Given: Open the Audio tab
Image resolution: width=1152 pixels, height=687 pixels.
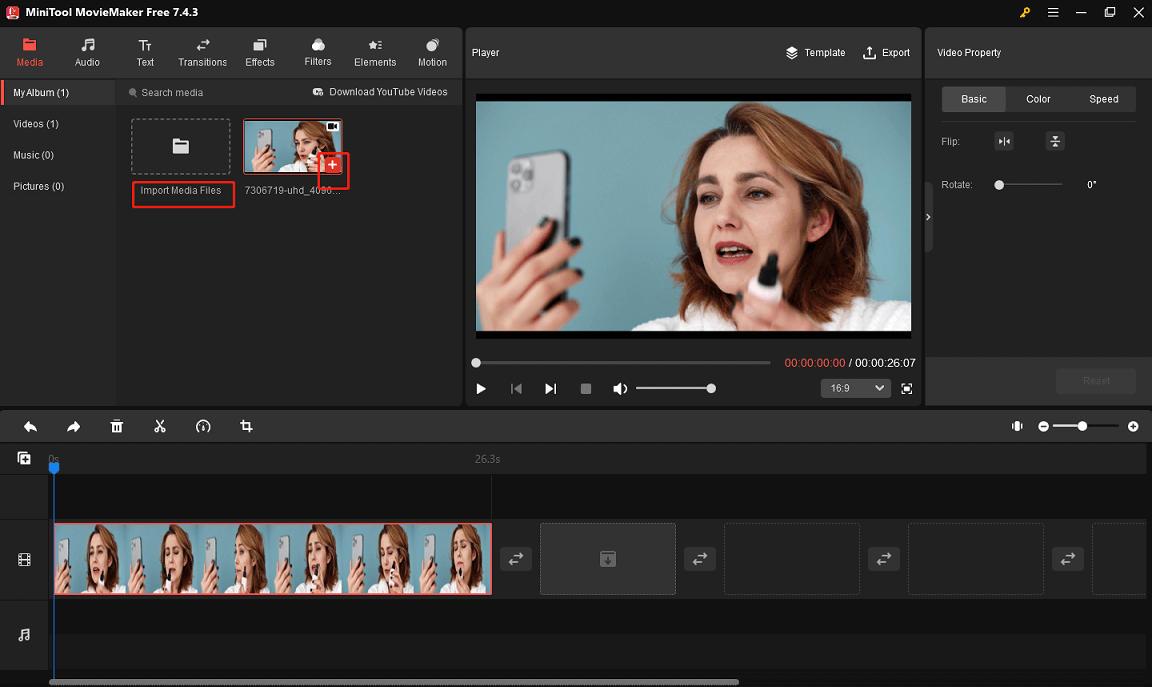Looking at the screenshot, I should (87, 53).
